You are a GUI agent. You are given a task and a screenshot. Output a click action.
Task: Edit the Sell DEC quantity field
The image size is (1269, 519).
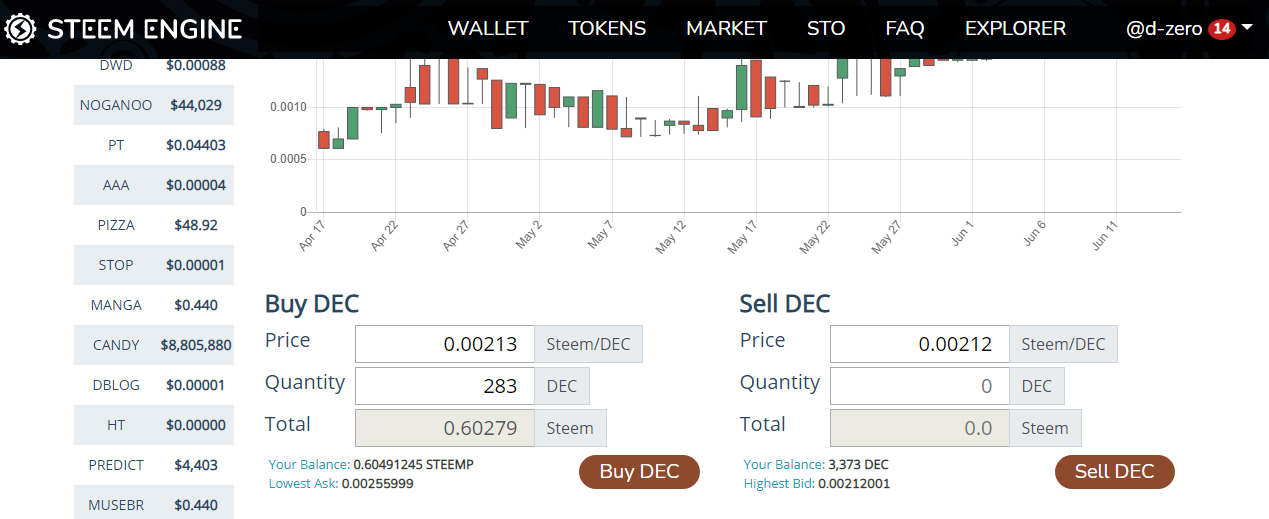click(x=920, y=386)
